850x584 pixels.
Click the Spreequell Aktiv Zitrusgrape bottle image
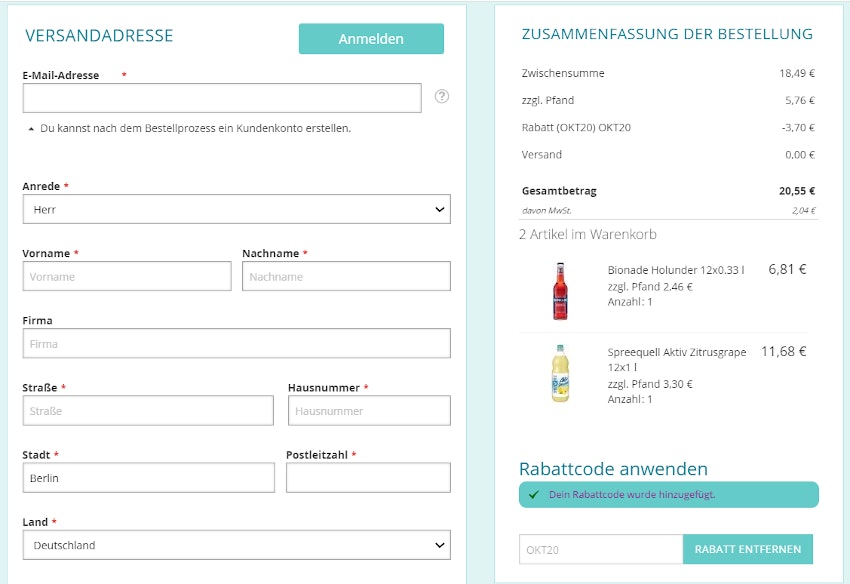[560, 374]
